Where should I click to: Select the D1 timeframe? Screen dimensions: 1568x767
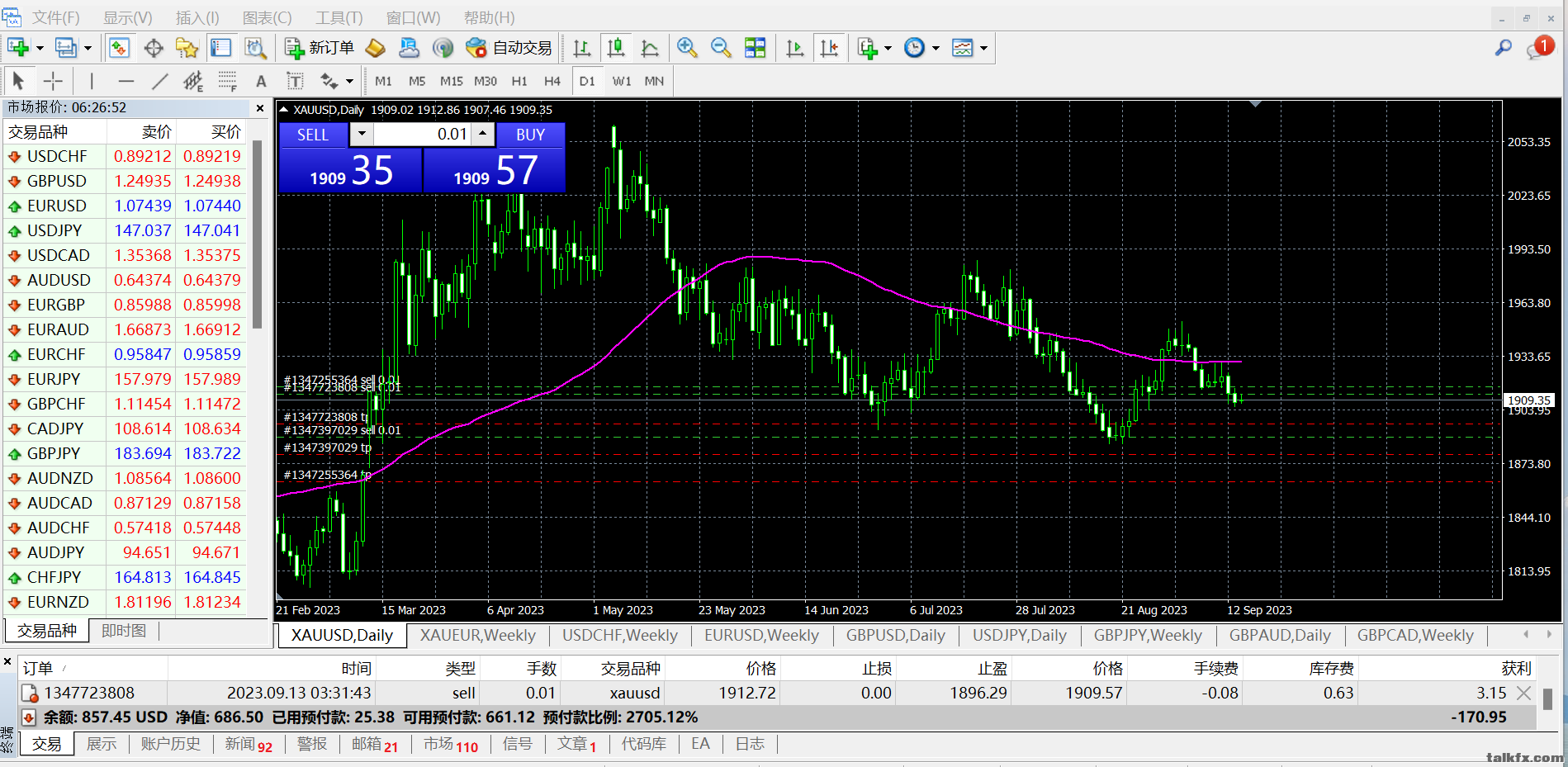pos(587,81)
